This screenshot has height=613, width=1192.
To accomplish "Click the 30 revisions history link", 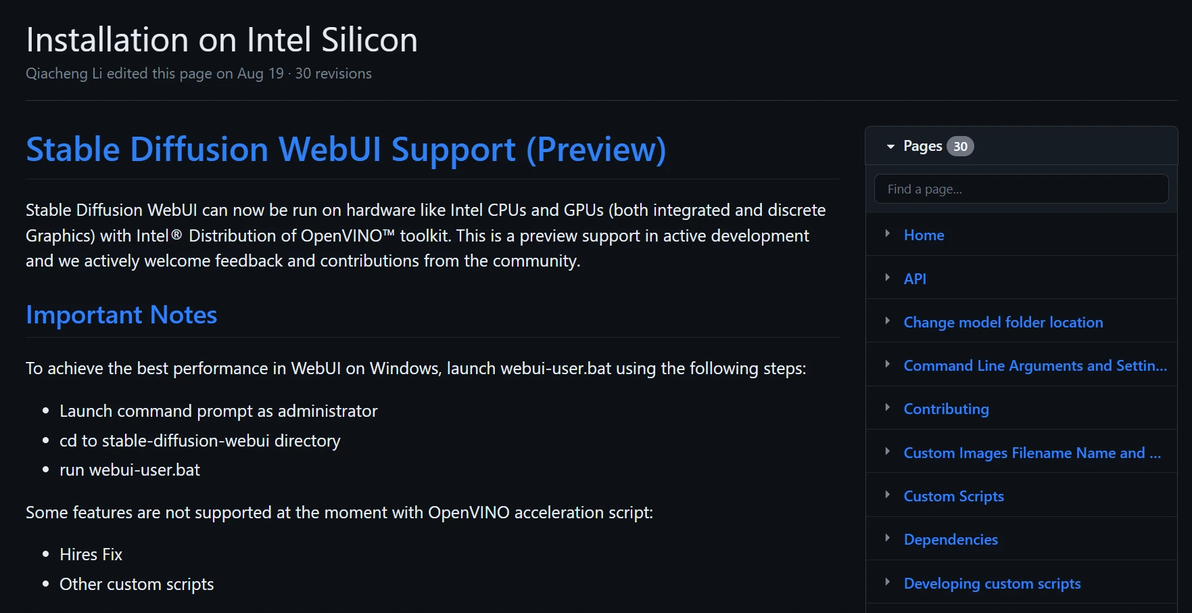I will (x=333, y=73).
